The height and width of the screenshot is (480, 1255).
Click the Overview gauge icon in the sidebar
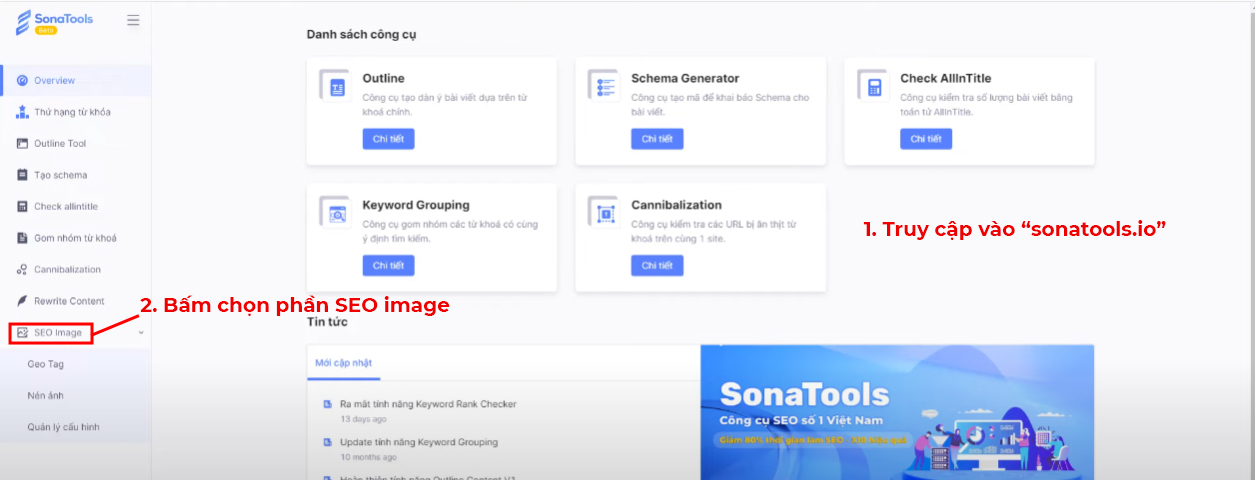(x=22, y=80)
